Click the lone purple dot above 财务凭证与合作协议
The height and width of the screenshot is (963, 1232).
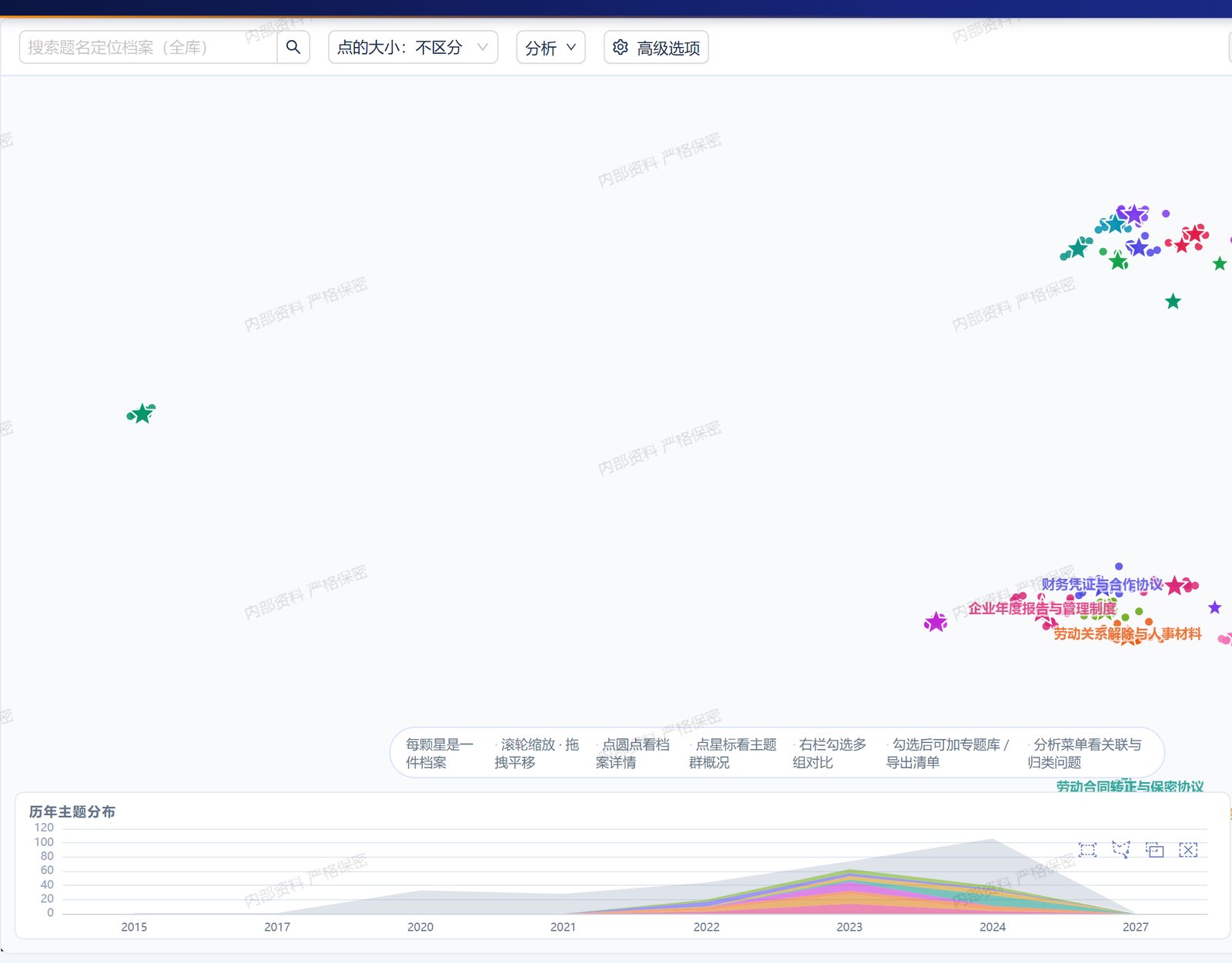[x=1119, y=567]
